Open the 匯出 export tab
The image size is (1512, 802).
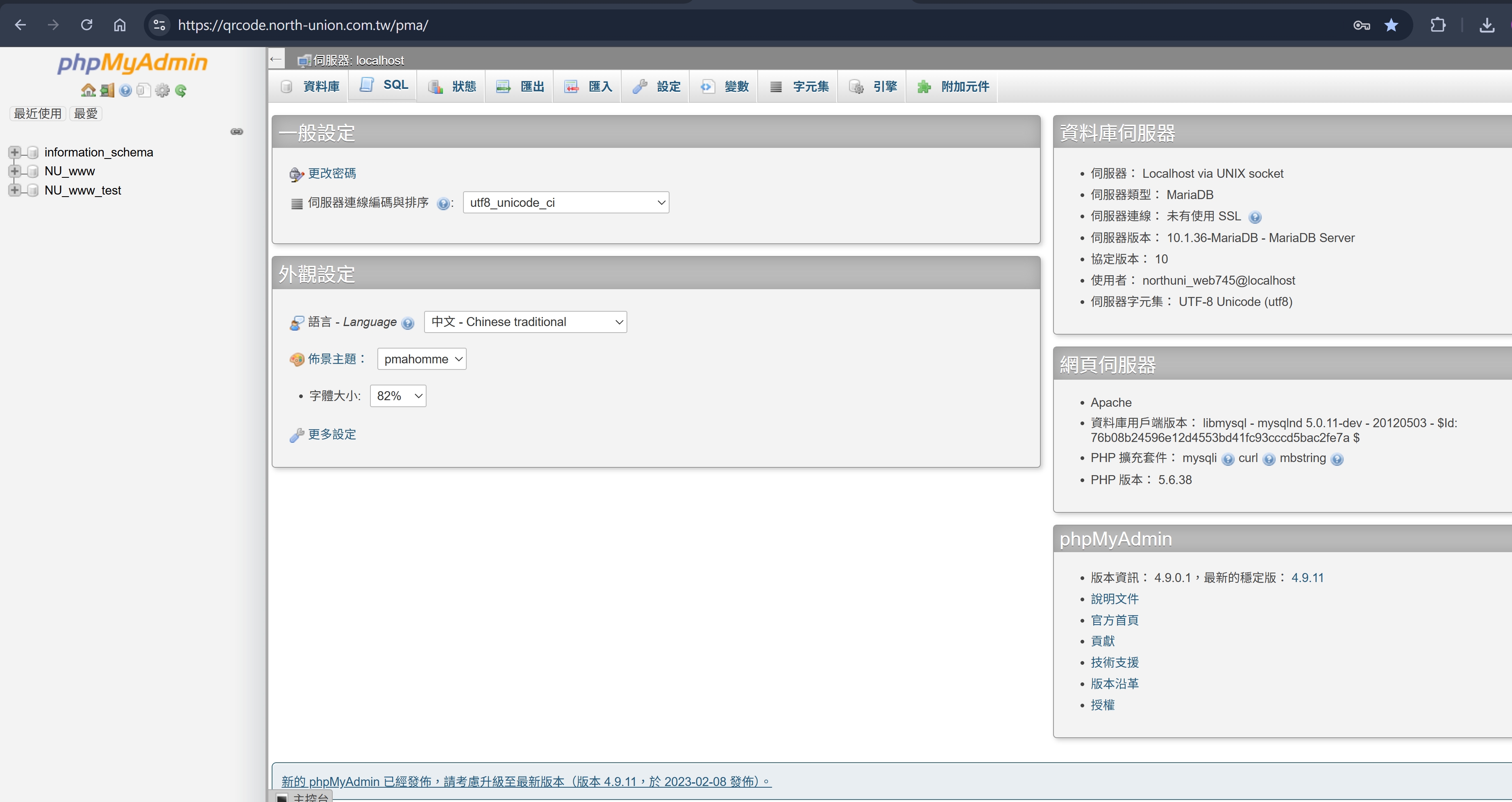pos(520,87)
